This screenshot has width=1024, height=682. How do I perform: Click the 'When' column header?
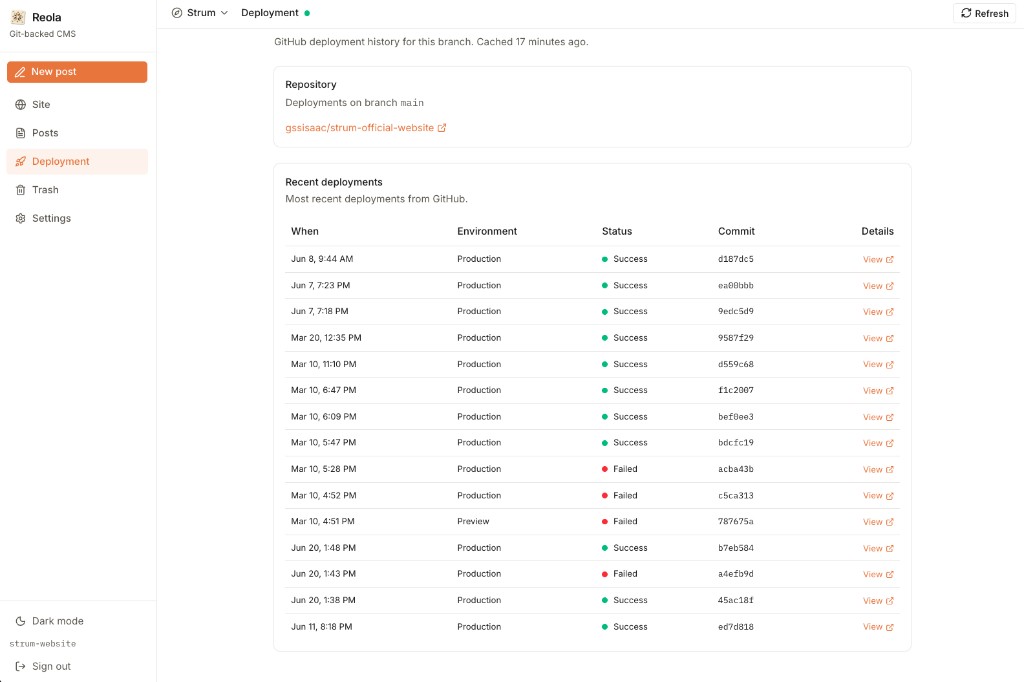coord(305,231)
